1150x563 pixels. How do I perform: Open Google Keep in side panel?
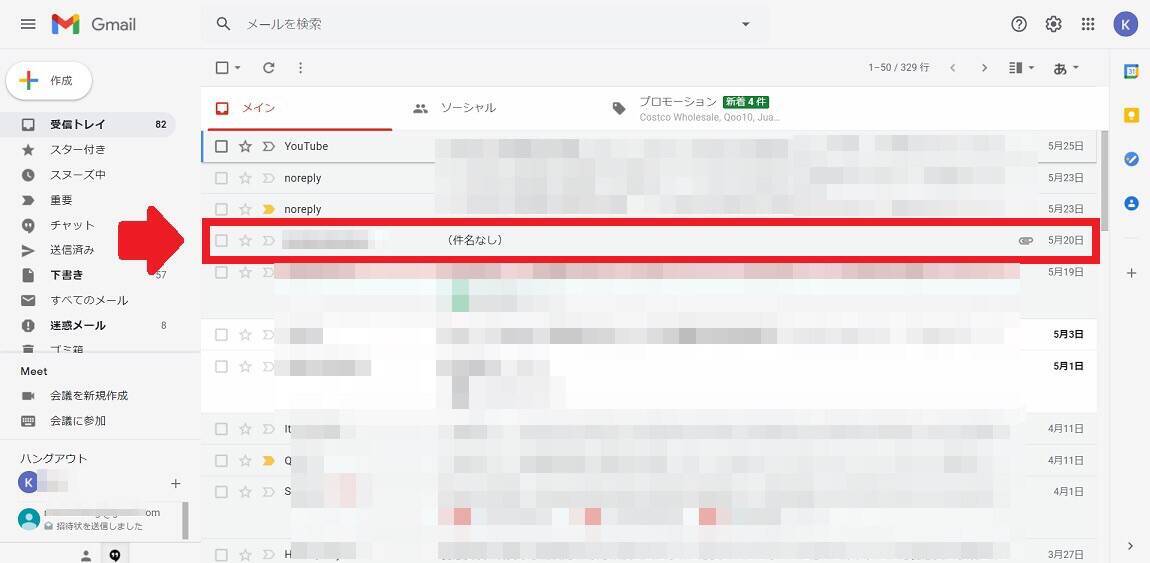tap(1131, 115)
